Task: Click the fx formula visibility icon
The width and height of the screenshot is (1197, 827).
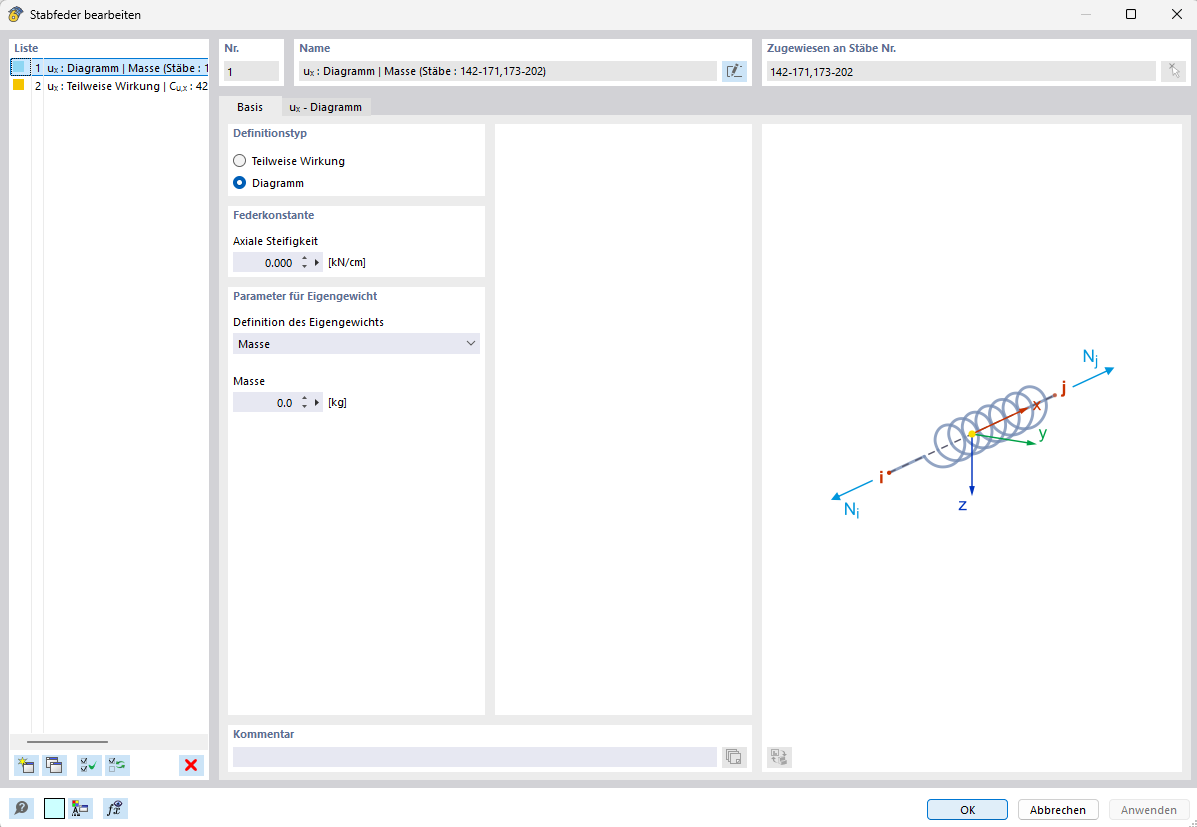Action: click(x=115, y=809)
